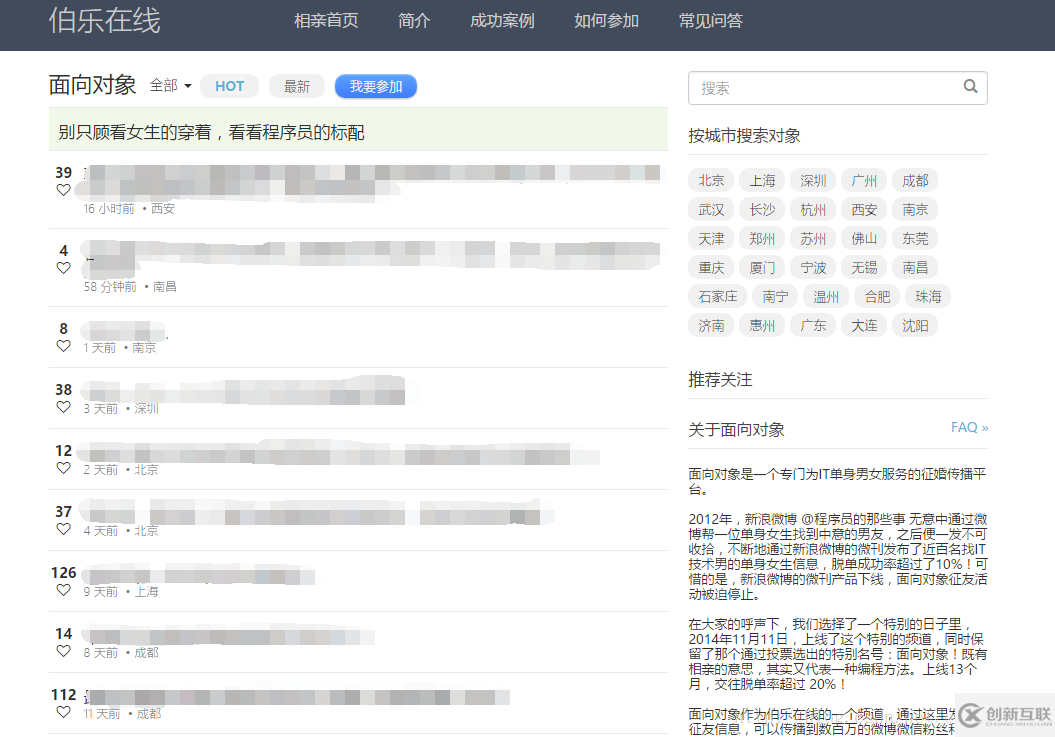Filter by city 南京
1055x737 pixels.
915,209
